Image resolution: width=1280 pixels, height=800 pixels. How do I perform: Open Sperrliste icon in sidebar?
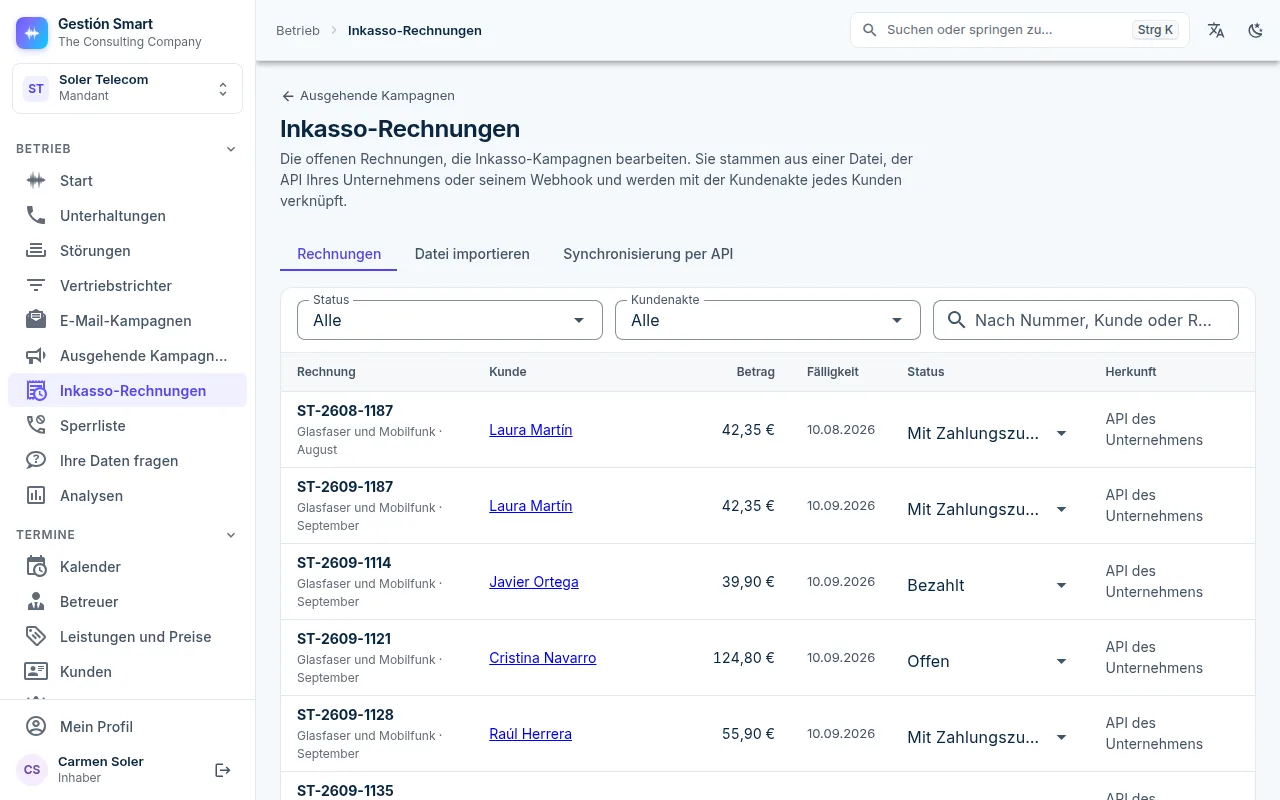36,426
